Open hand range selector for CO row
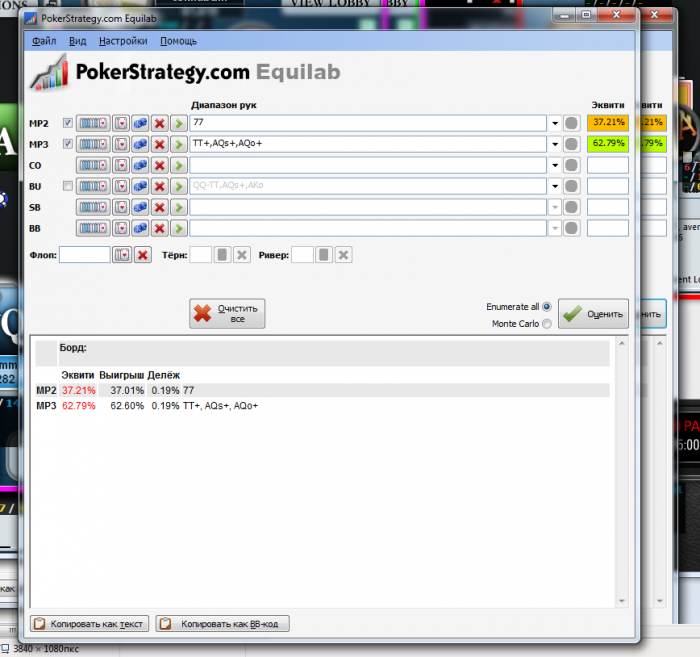 point(93,165)
